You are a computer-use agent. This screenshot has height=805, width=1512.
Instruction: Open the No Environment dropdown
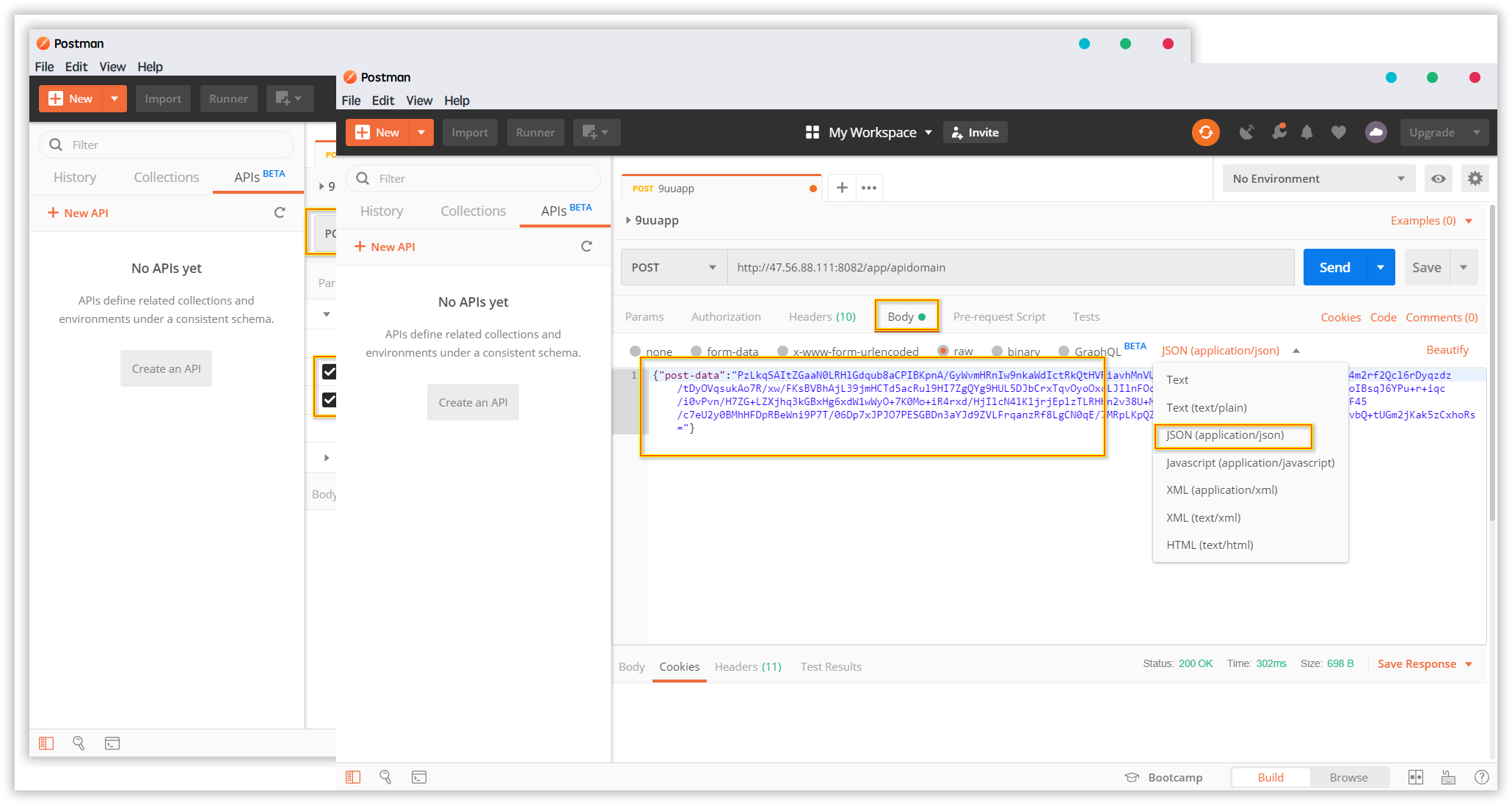click(x=1318, y=179)
